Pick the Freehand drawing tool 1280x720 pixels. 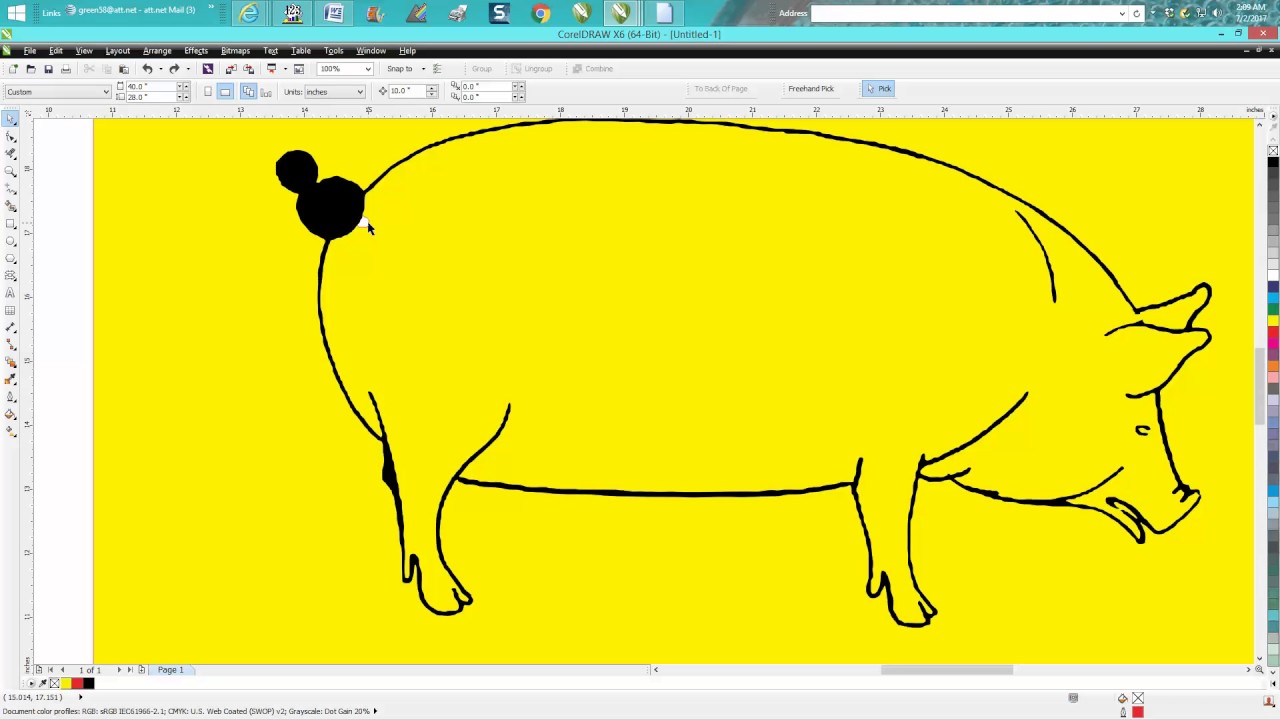(x=10, y=189)
